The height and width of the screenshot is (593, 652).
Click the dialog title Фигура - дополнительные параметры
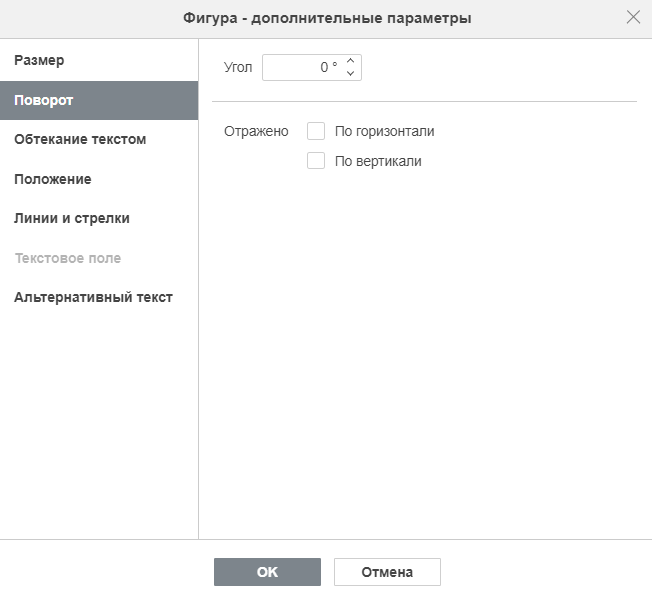tap(327, 18)
